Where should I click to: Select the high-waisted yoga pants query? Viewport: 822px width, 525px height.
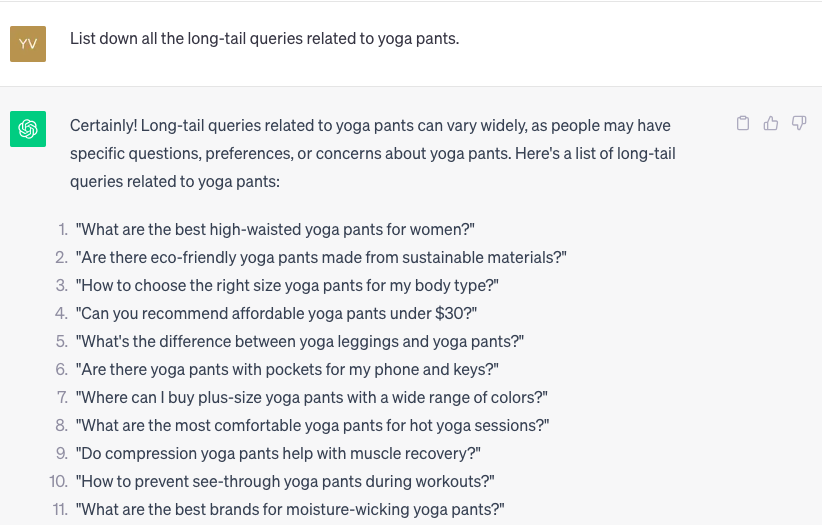tap(275, 230)
